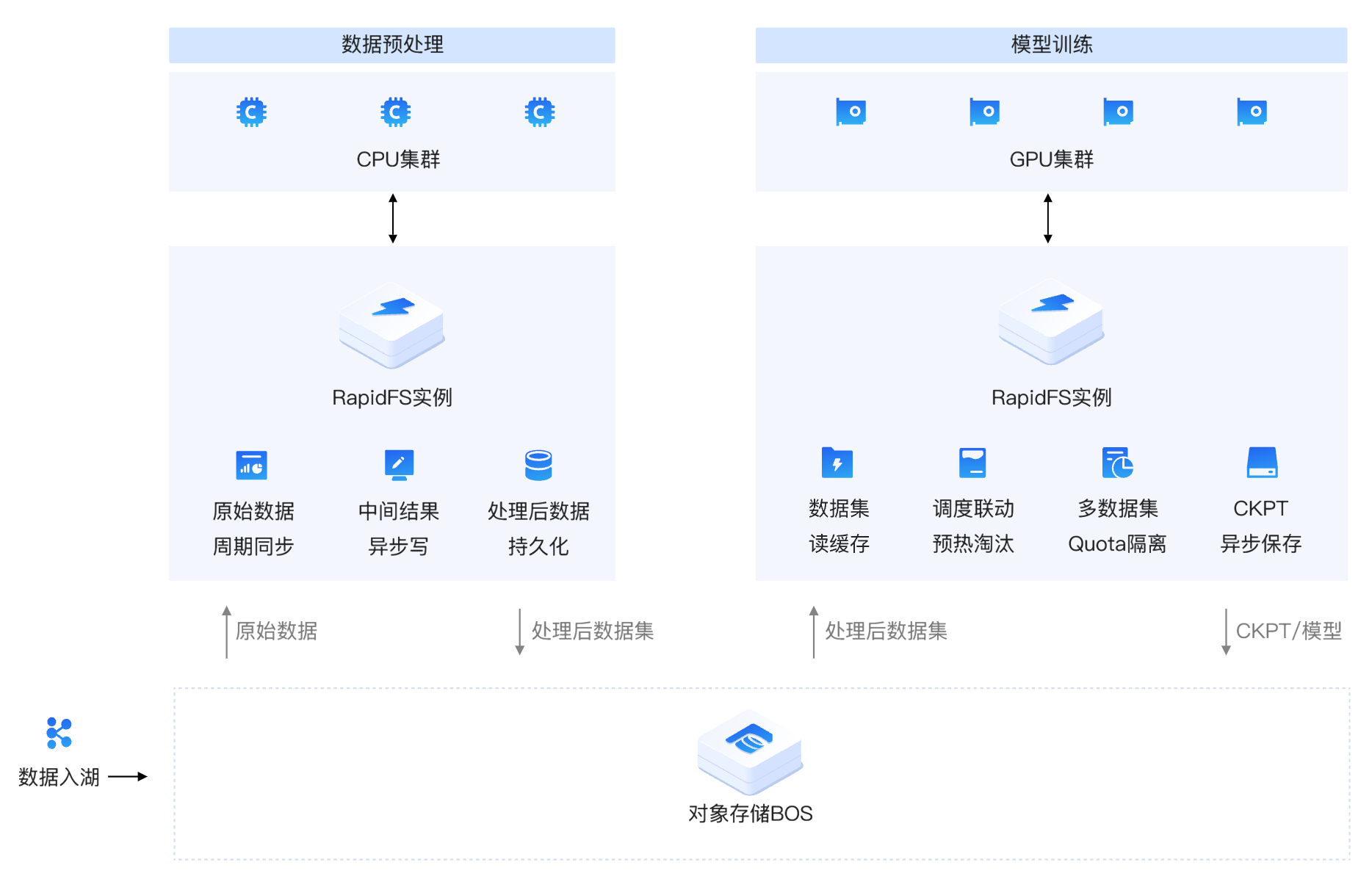1372x890 pixels.
Task: Click the first GPU card icon
Action: point(851,112)
